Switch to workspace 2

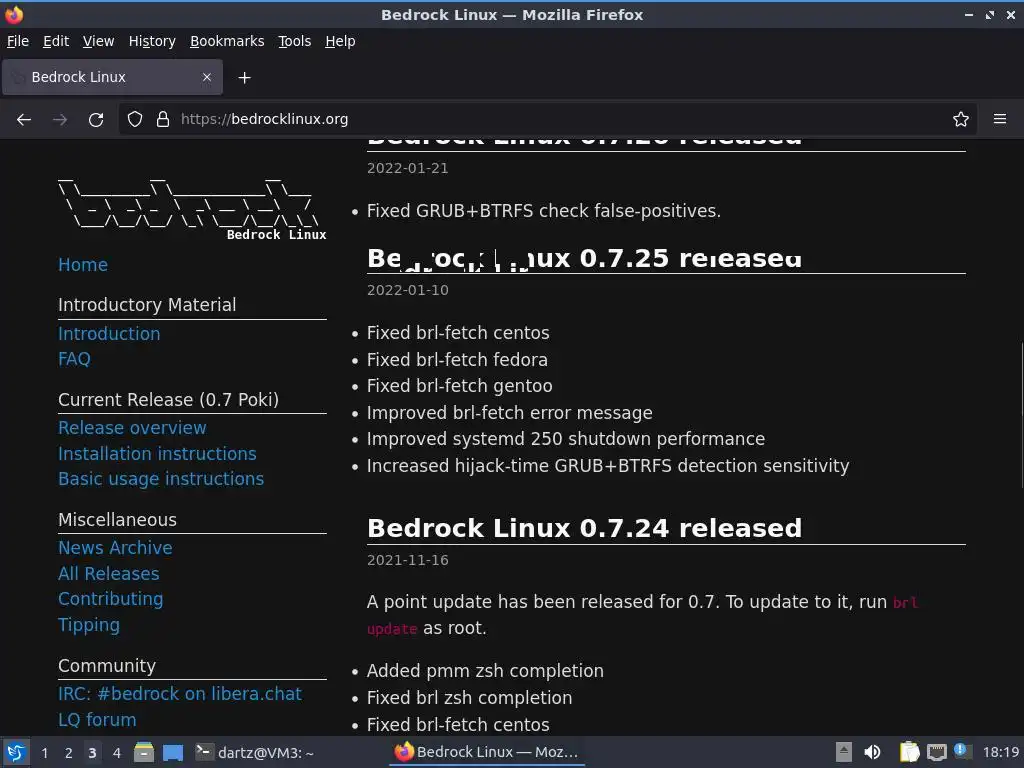tap(69, 753)
